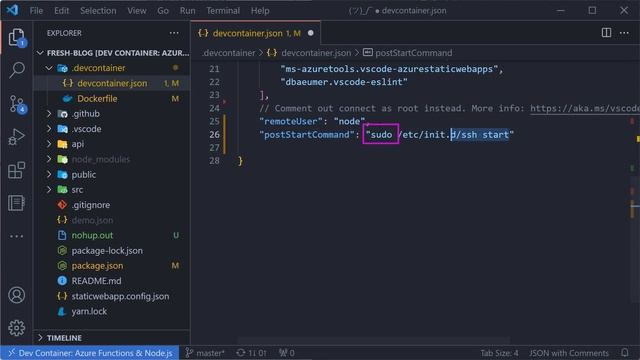Open the Go menu

[163, 11]
